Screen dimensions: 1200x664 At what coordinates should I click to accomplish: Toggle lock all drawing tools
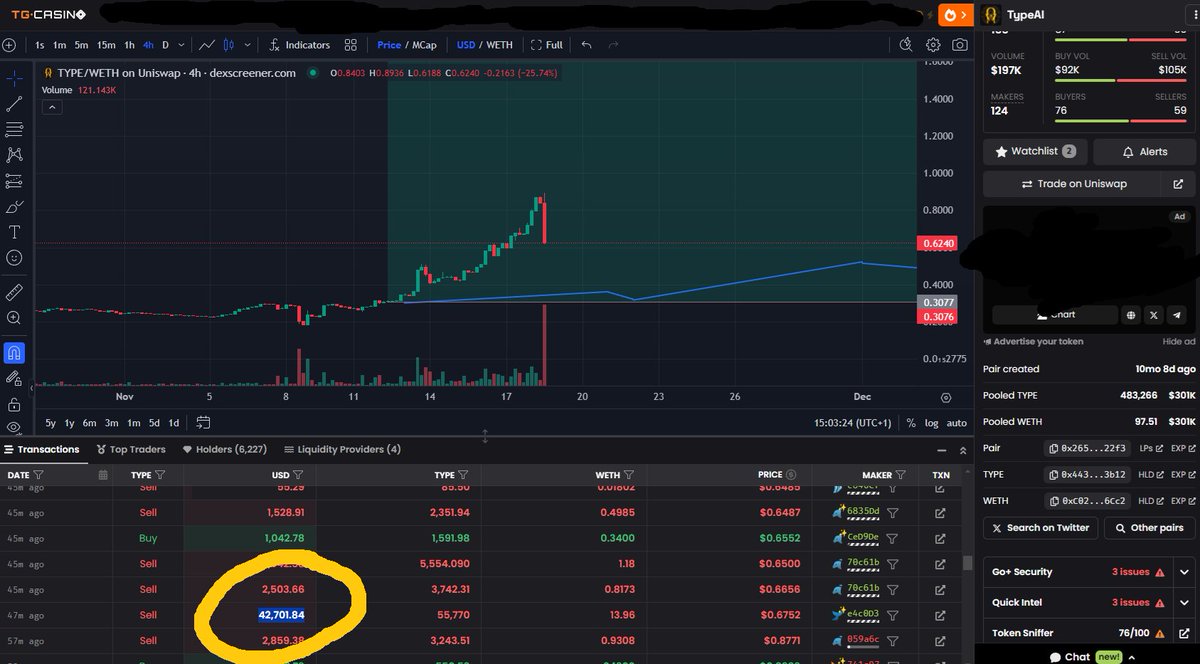coord(14,405)
